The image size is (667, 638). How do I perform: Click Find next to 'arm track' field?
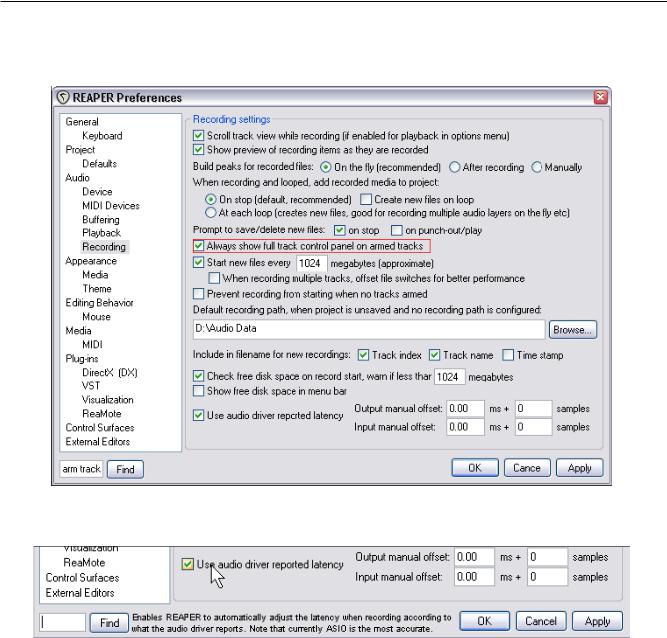125,469
